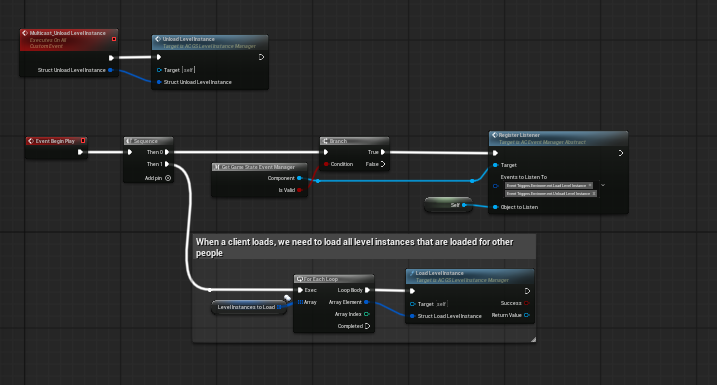Click the comment box resize handle corner
The width and height of the screenshot is (717, 385).
[x=533, y=339]
